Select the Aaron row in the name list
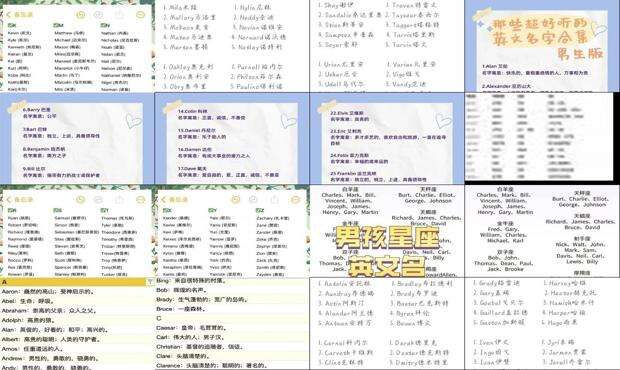620x370 pixels. coord(77,291)
